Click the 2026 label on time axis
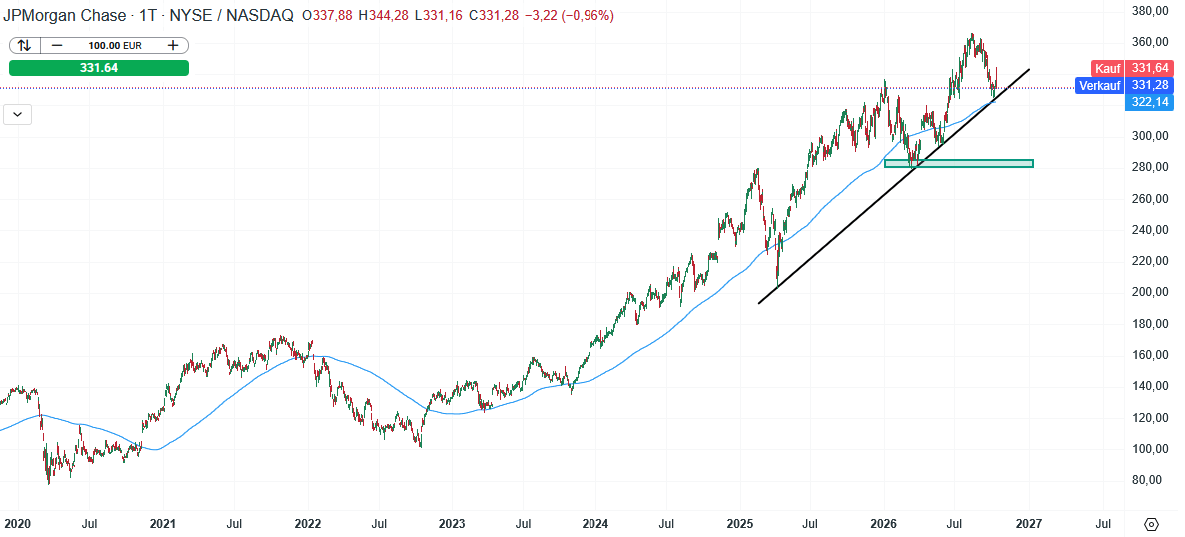 click(x=884, y=523)
